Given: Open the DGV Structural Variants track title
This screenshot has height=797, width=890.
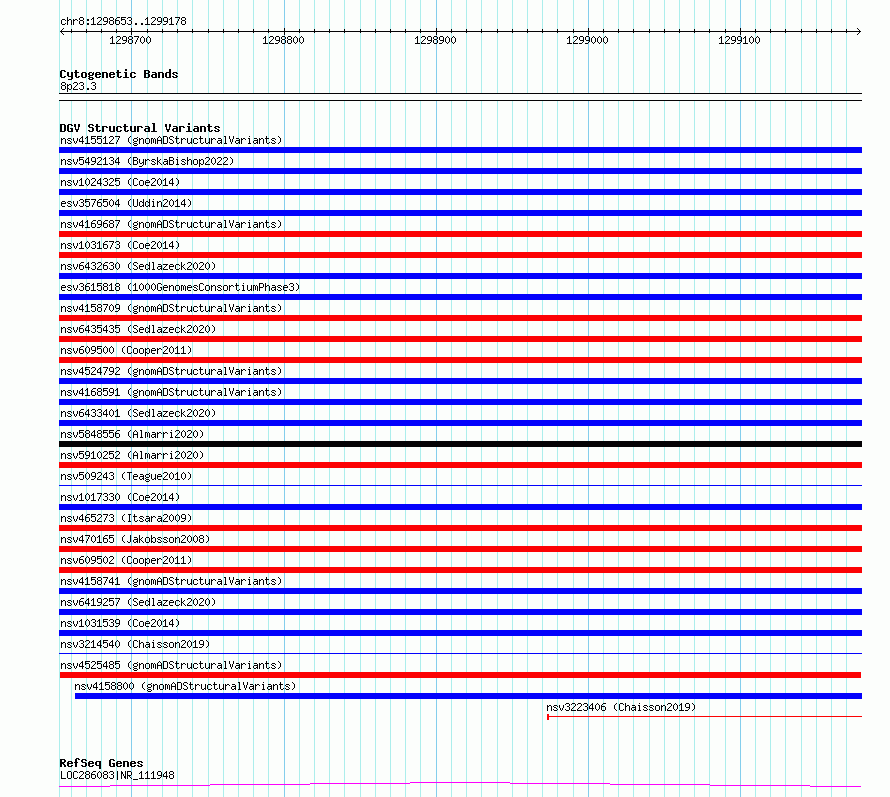Looking at the screenshot, I should [140, 128].
